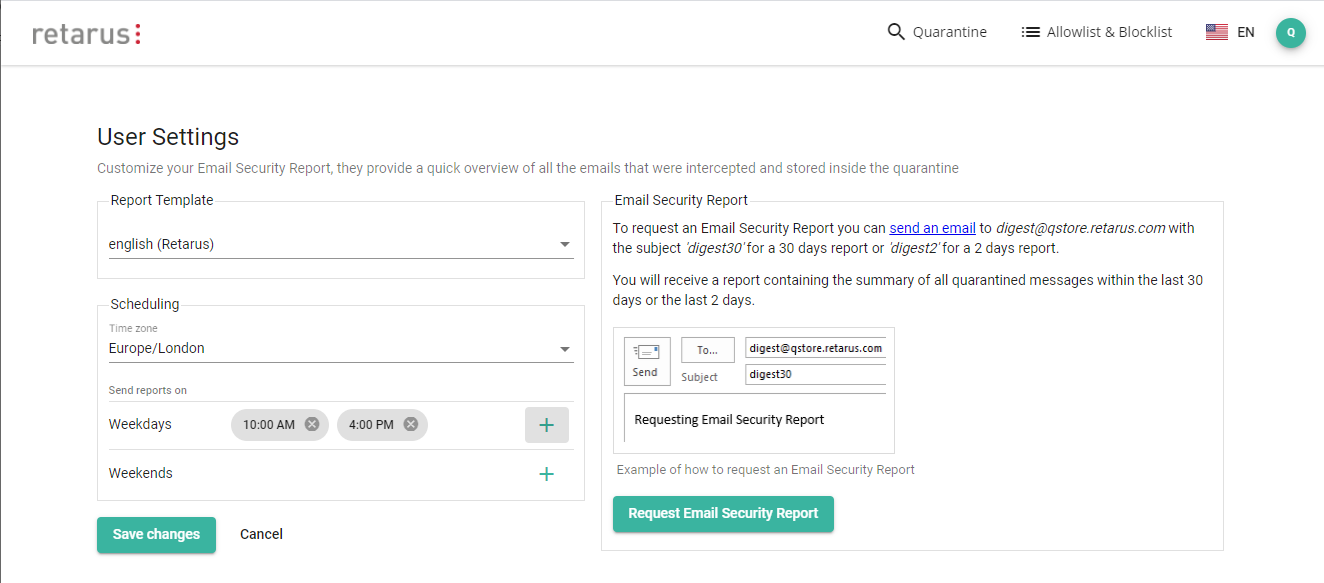
Task: Open the Quarantine page
Action: click(949, 32)
